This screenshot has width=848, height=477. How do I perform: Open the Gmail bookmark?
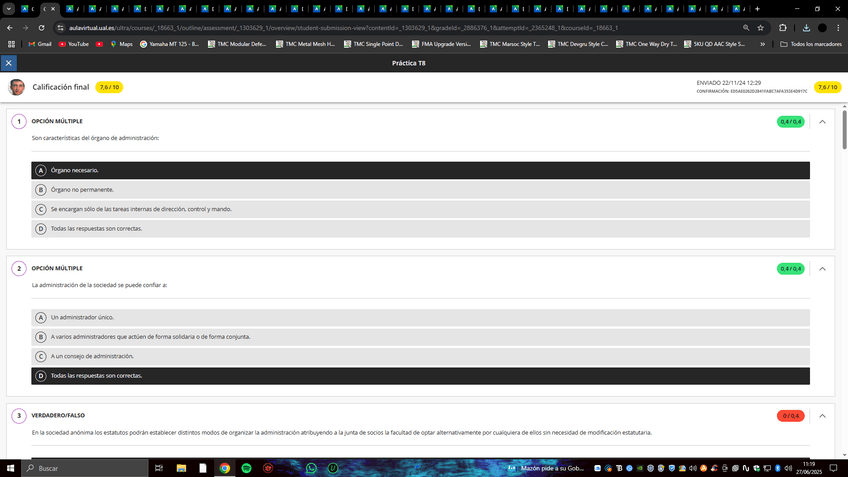(x=39, y=44)
